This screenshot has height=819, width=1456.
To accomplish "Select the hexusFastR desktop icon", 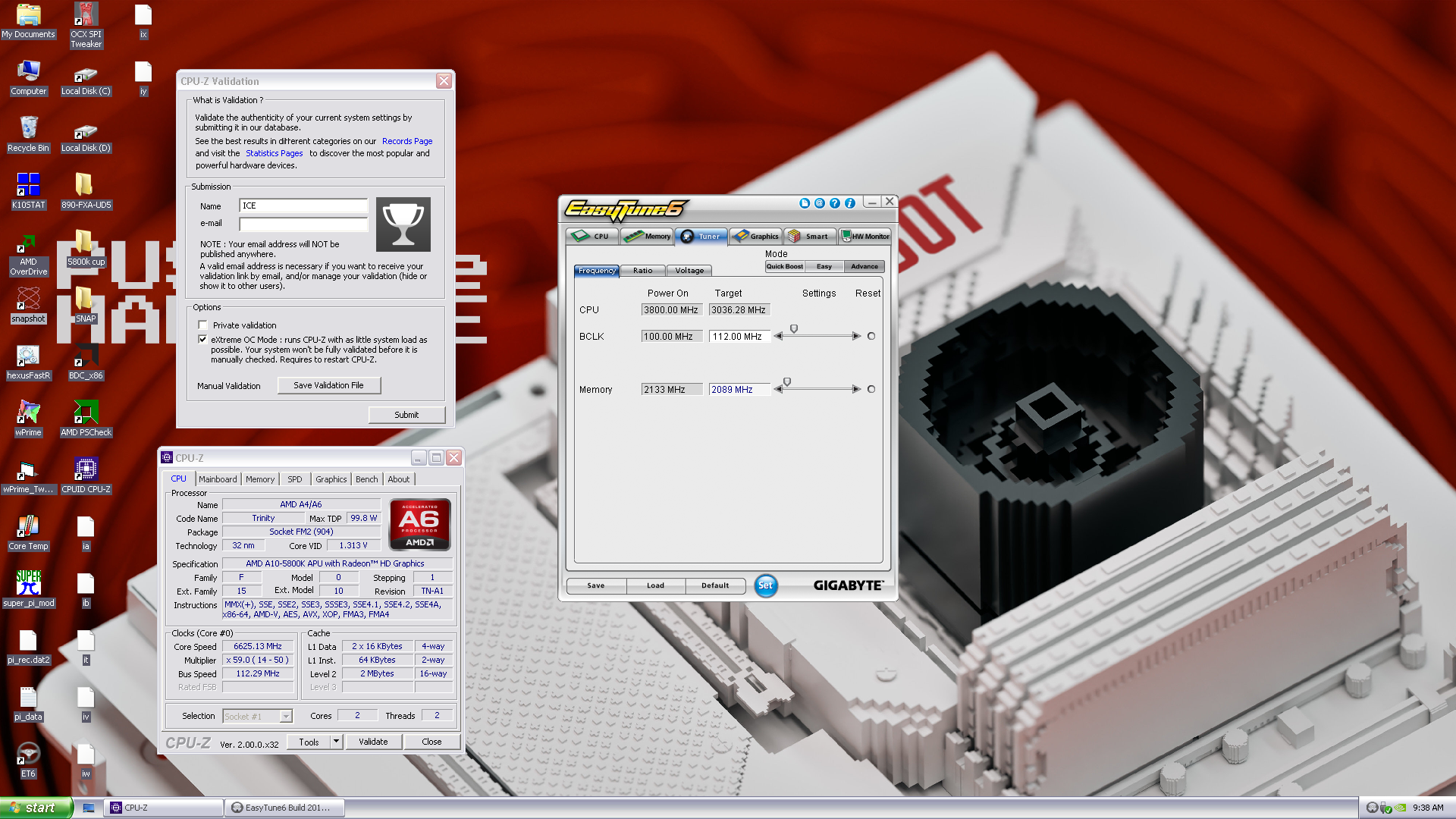I will [28, 362].
